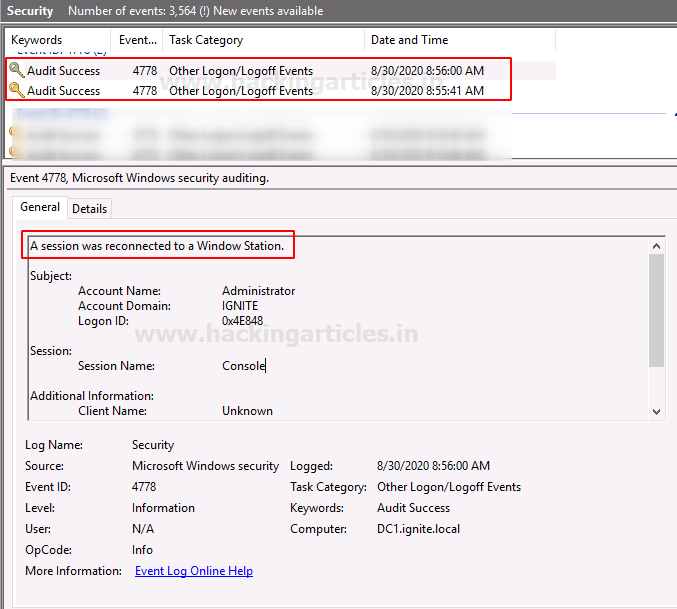The width and height of the screenshot is (677, 609).
Task: Click the 8/30/2020 8:55:41 AM date cell
Action: 427,91
